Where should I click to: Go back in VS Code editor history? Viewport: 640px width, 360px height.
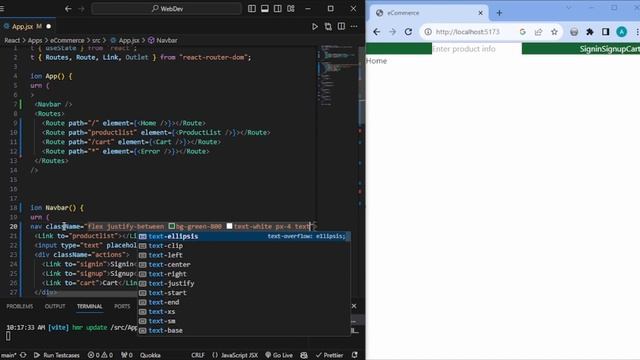pos(68,9)
